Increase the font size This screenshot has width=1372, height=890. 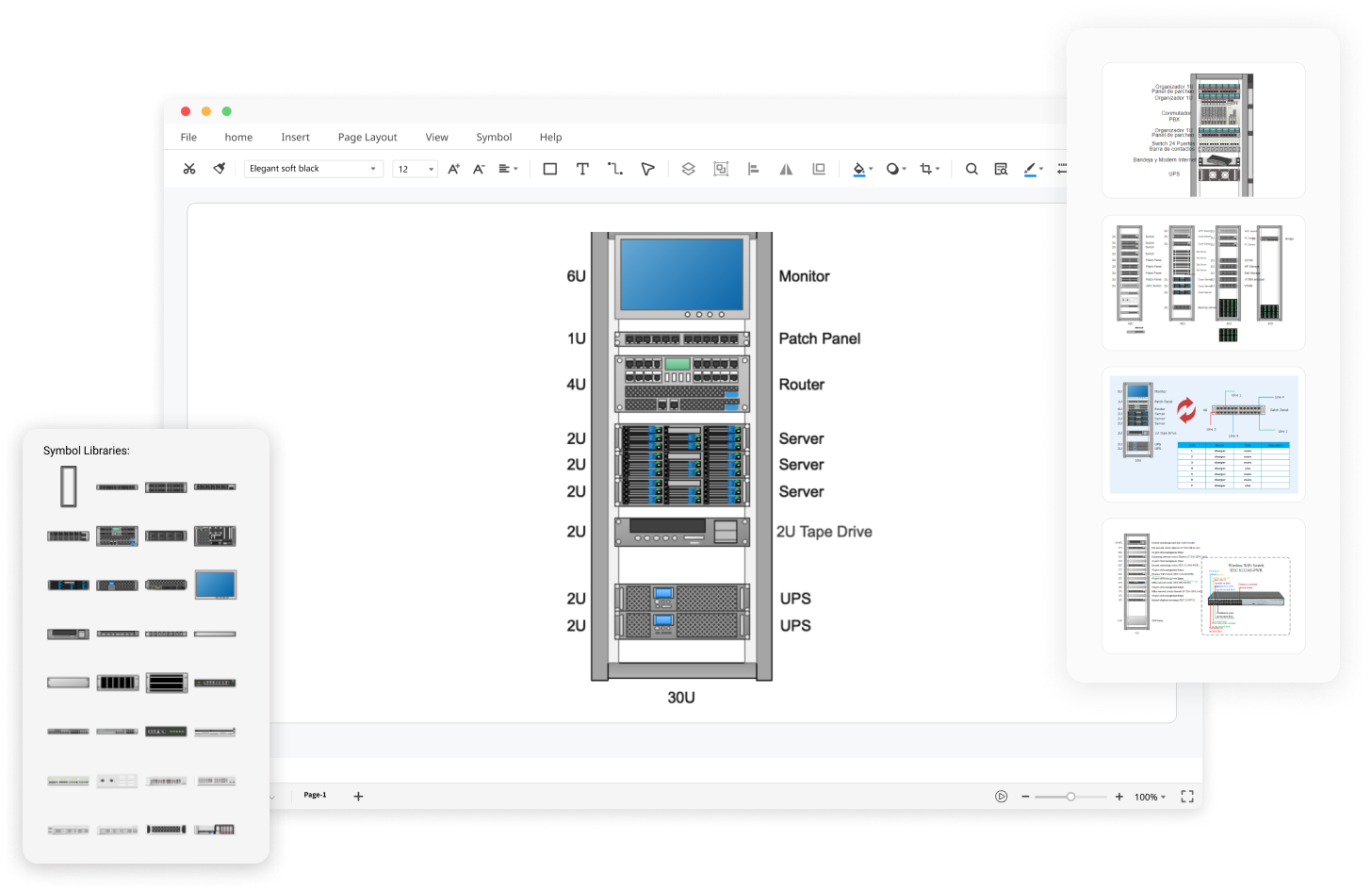tap(452, 168)
